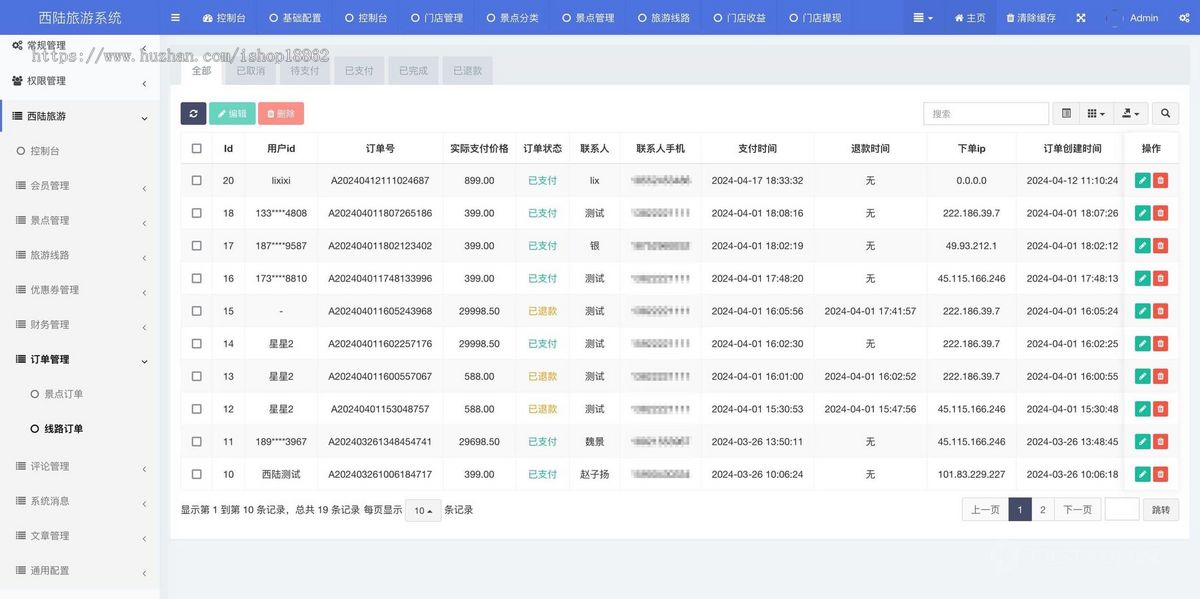Click the magnifier search icon near the search box
1200x599 pixels.
tap(1165, 113)
